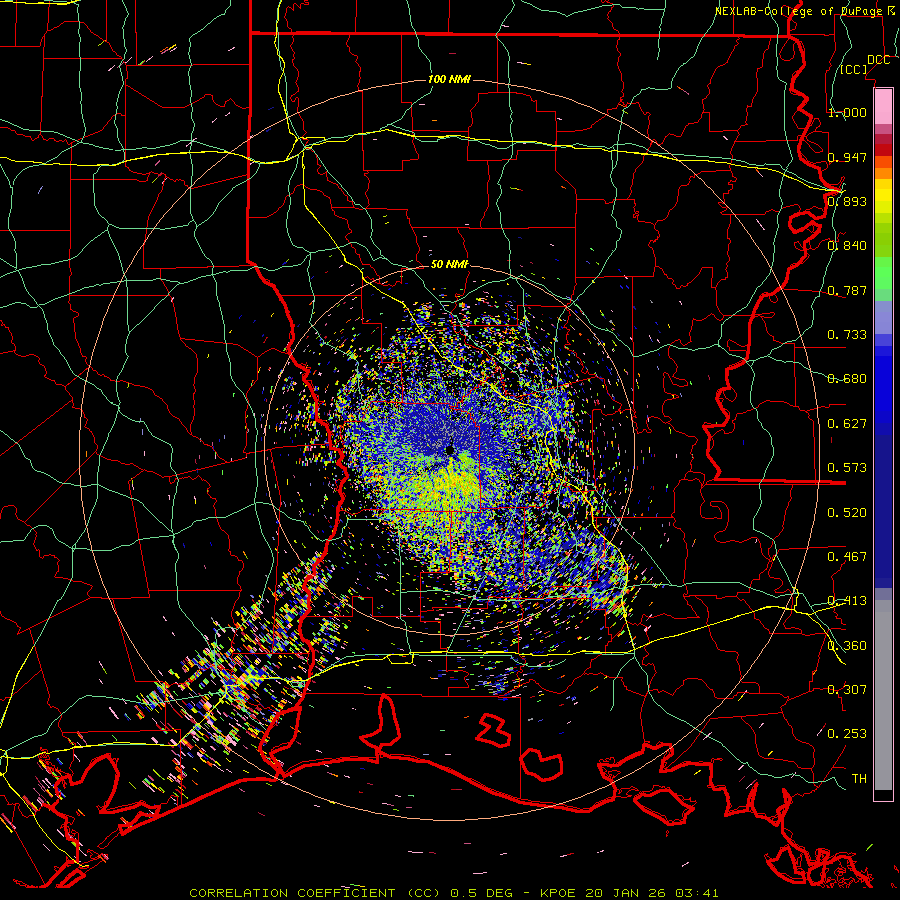Select the 0.733 scale value

pyautogui.click(x=847, y=334)
